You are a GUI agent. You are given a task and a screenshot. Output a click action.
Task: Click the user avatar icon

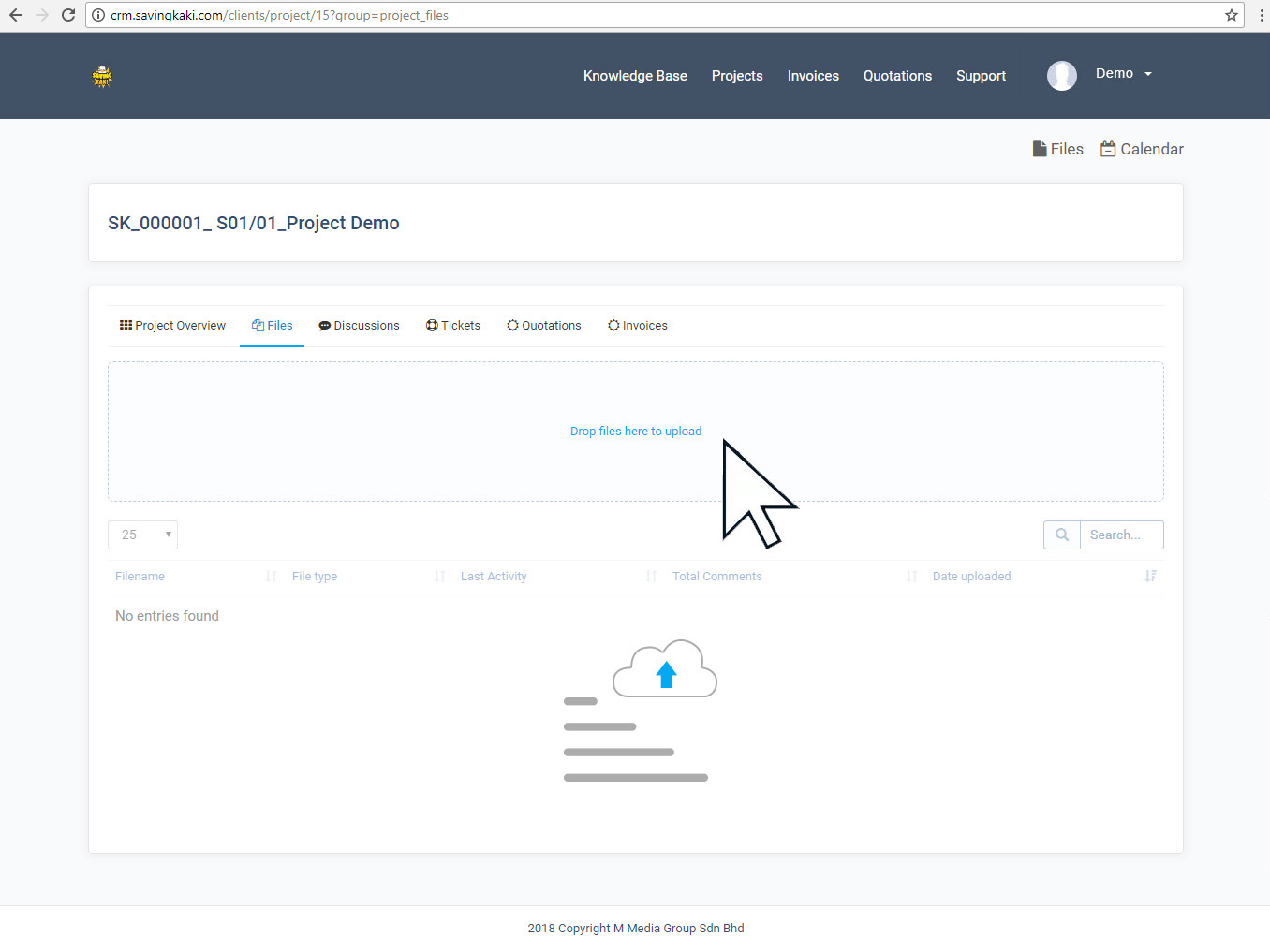pos(1061,75)
